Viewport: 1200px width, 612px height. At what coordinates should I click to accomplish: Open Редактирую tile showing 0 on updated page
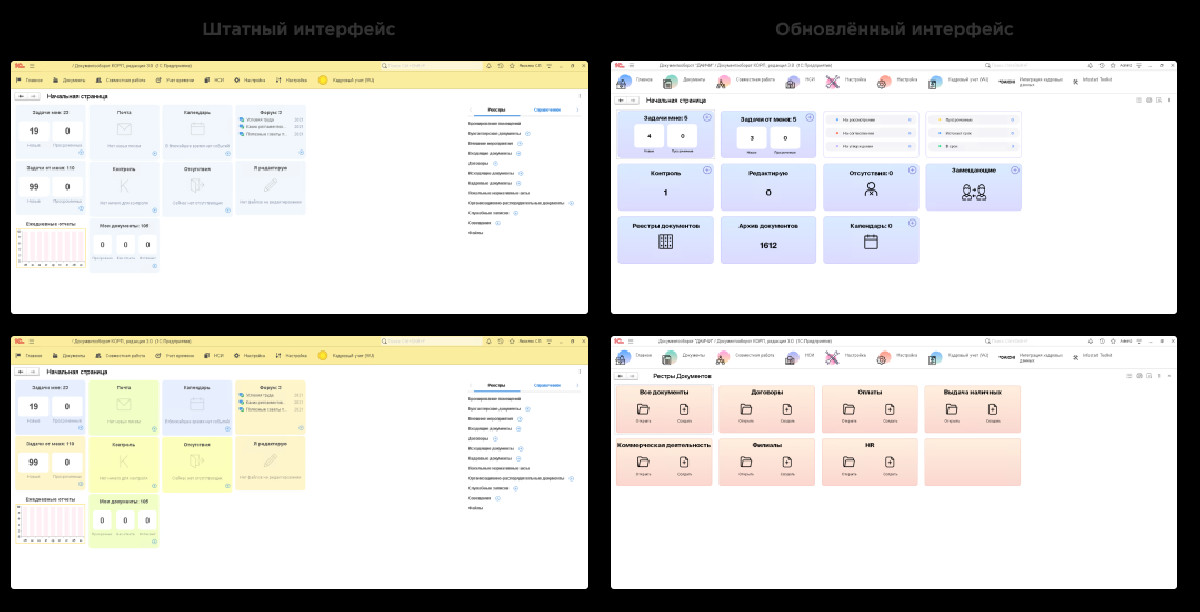coord(768,187)
